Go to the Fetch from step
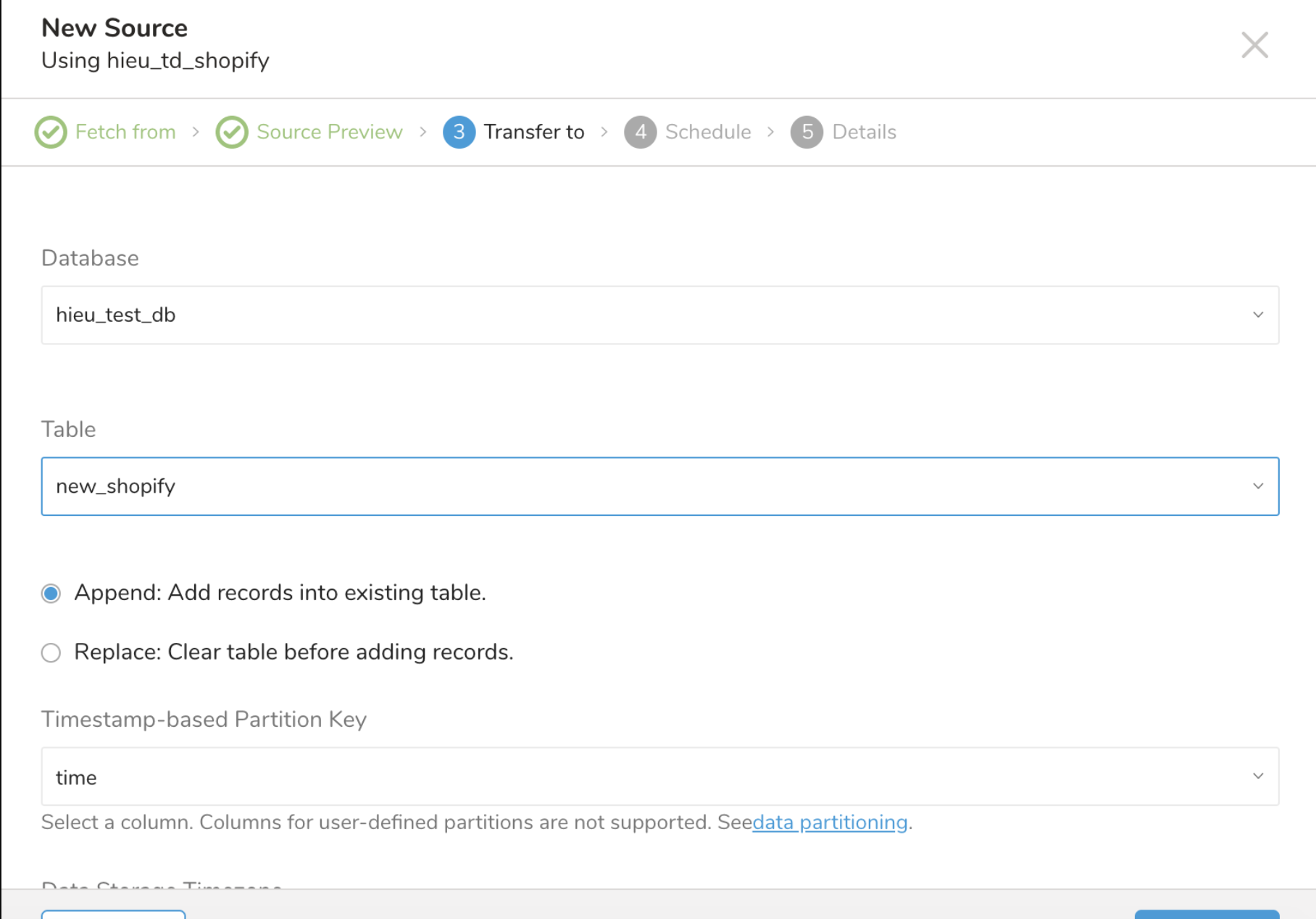The image size is (1316, 919). click(x=125, y=132)
